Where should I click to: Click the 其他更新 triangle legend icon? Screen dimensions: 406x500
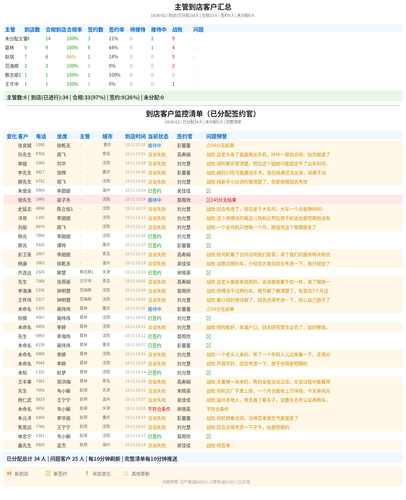point(126,474)
